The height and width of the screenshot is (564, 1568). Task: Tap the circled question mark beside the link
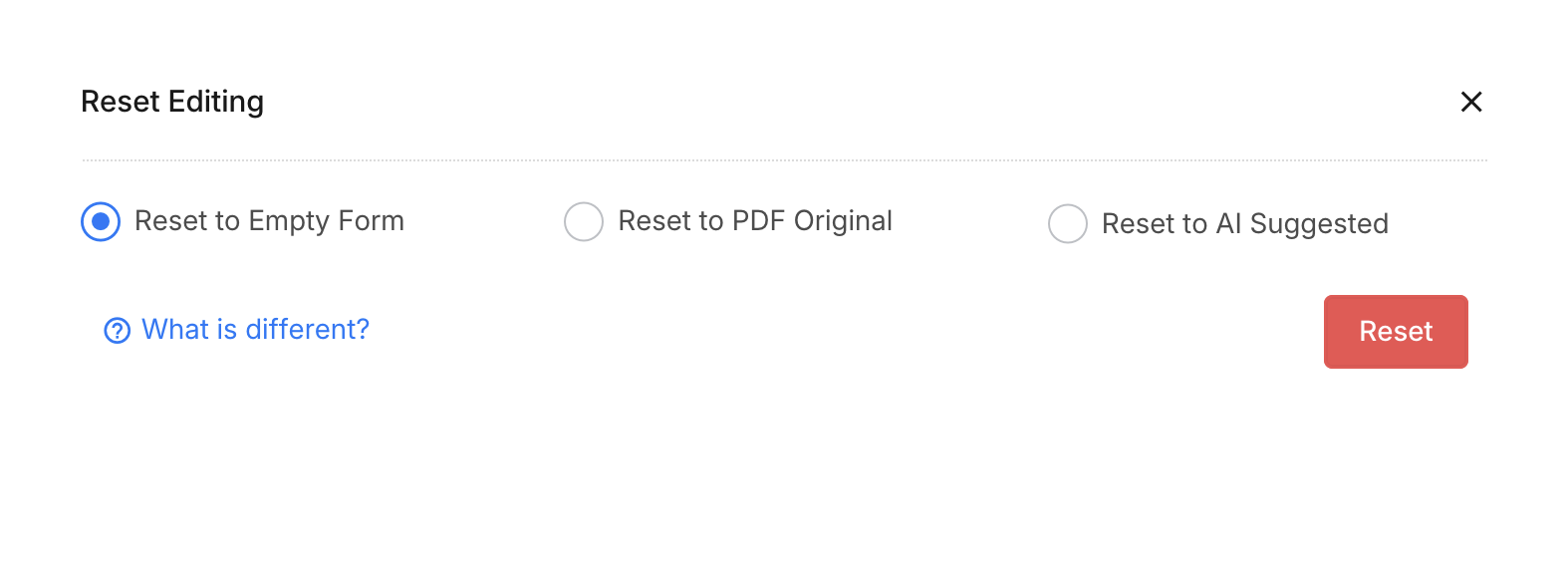118,331
